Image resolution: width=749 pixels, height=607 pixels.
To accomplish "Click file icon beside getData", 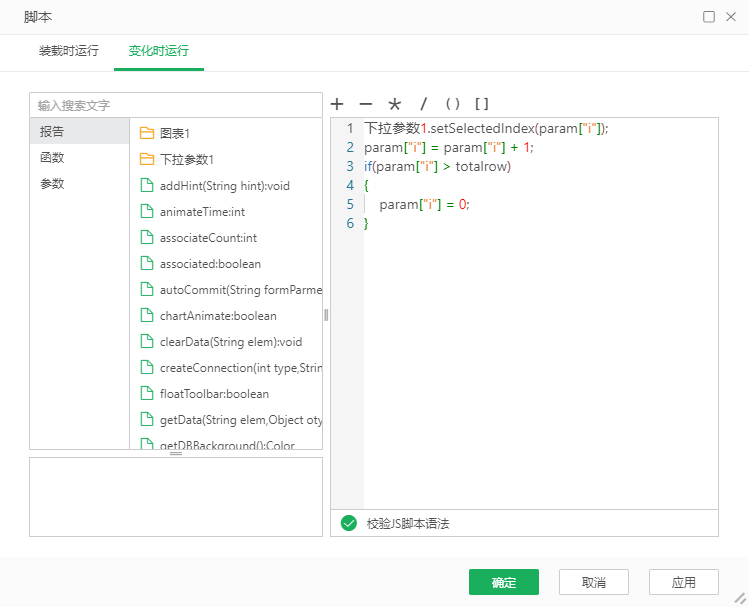I will (x=147, y=419).
